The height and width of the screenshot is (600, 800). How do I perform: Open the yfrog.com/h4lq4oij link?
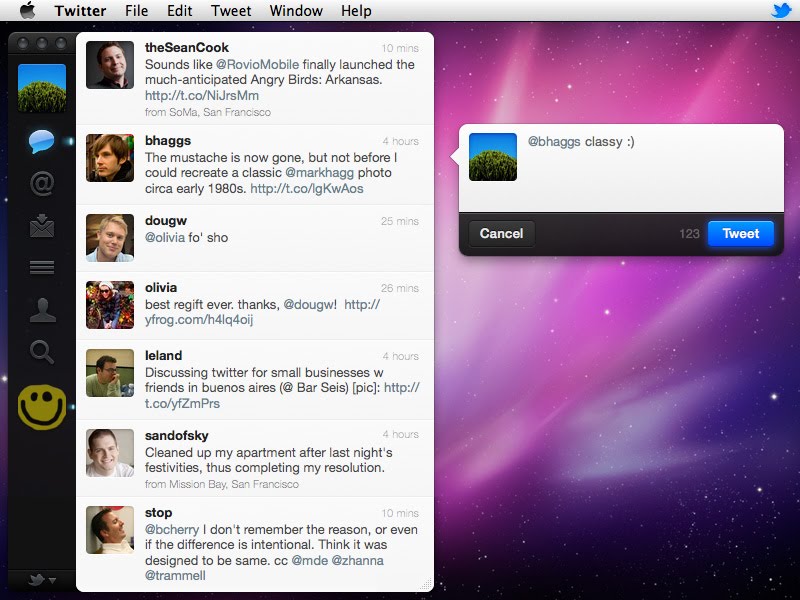point(199,320)
